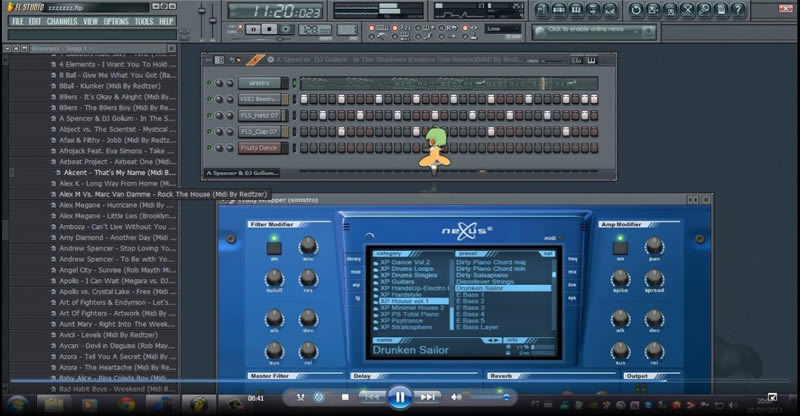Click the Nexus library side button

[x=355, y=259]
